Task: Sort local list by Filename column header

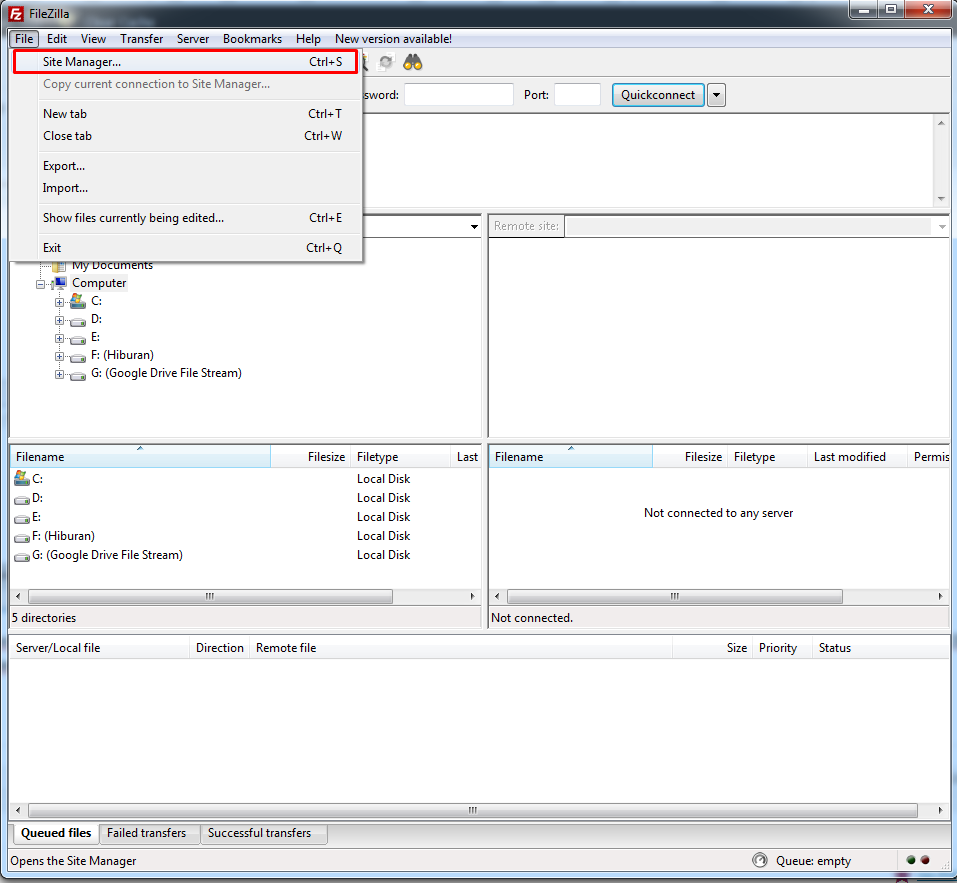Action: (140, 456)
